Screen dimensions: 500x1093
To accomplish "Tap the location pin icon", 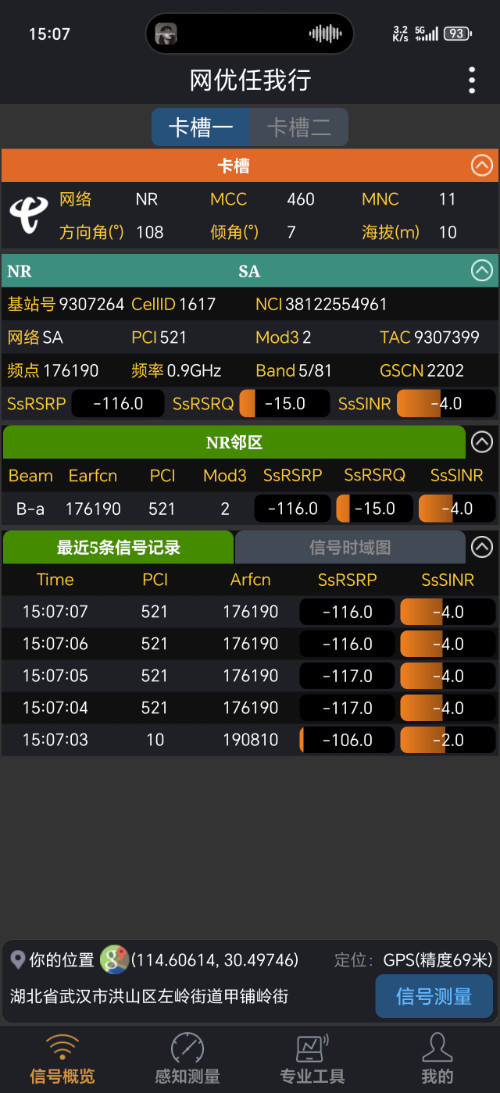I will 18,960.
